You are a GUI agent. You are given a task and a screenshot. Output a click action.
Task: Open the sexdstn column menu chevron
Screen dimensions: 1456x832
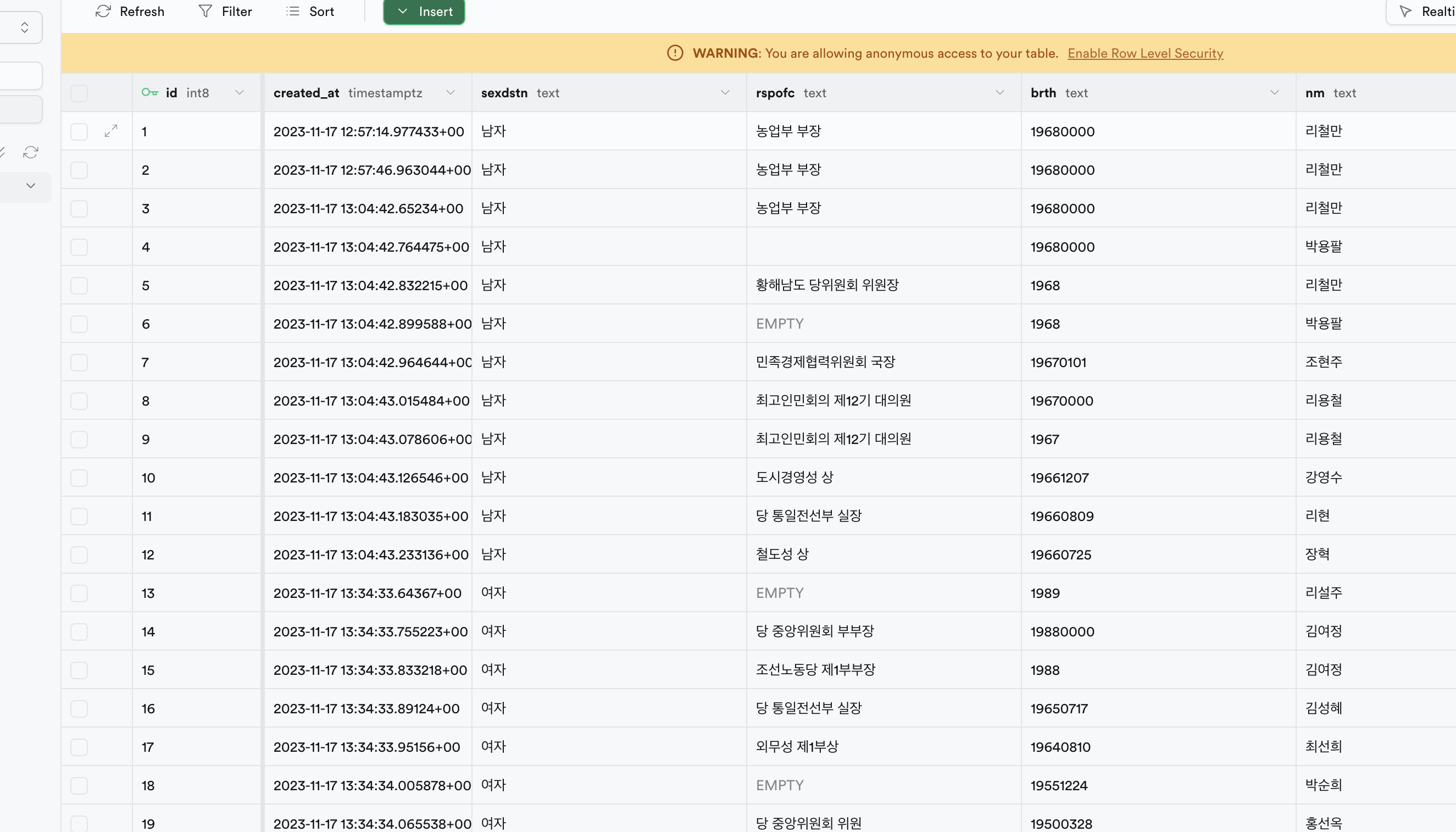click(x=725, y=92)
